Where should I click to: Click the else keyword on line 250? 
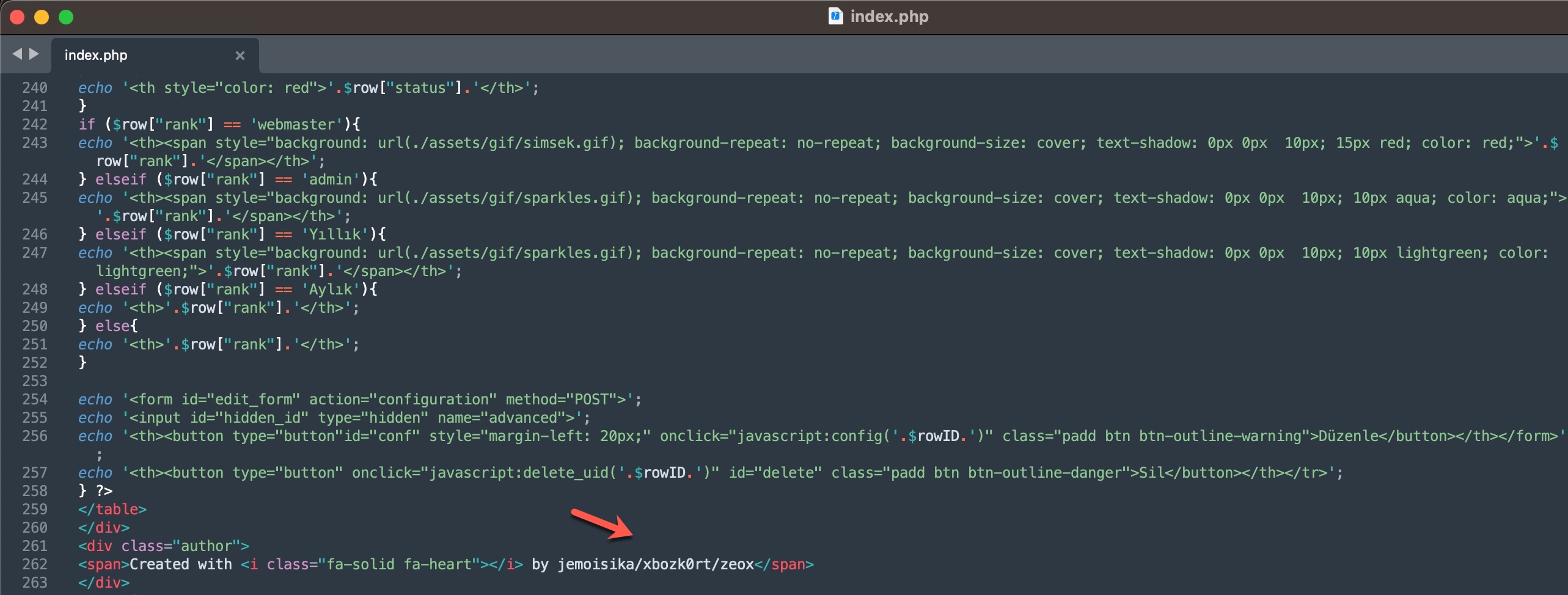pyautogui.click(x=112, y=326)
